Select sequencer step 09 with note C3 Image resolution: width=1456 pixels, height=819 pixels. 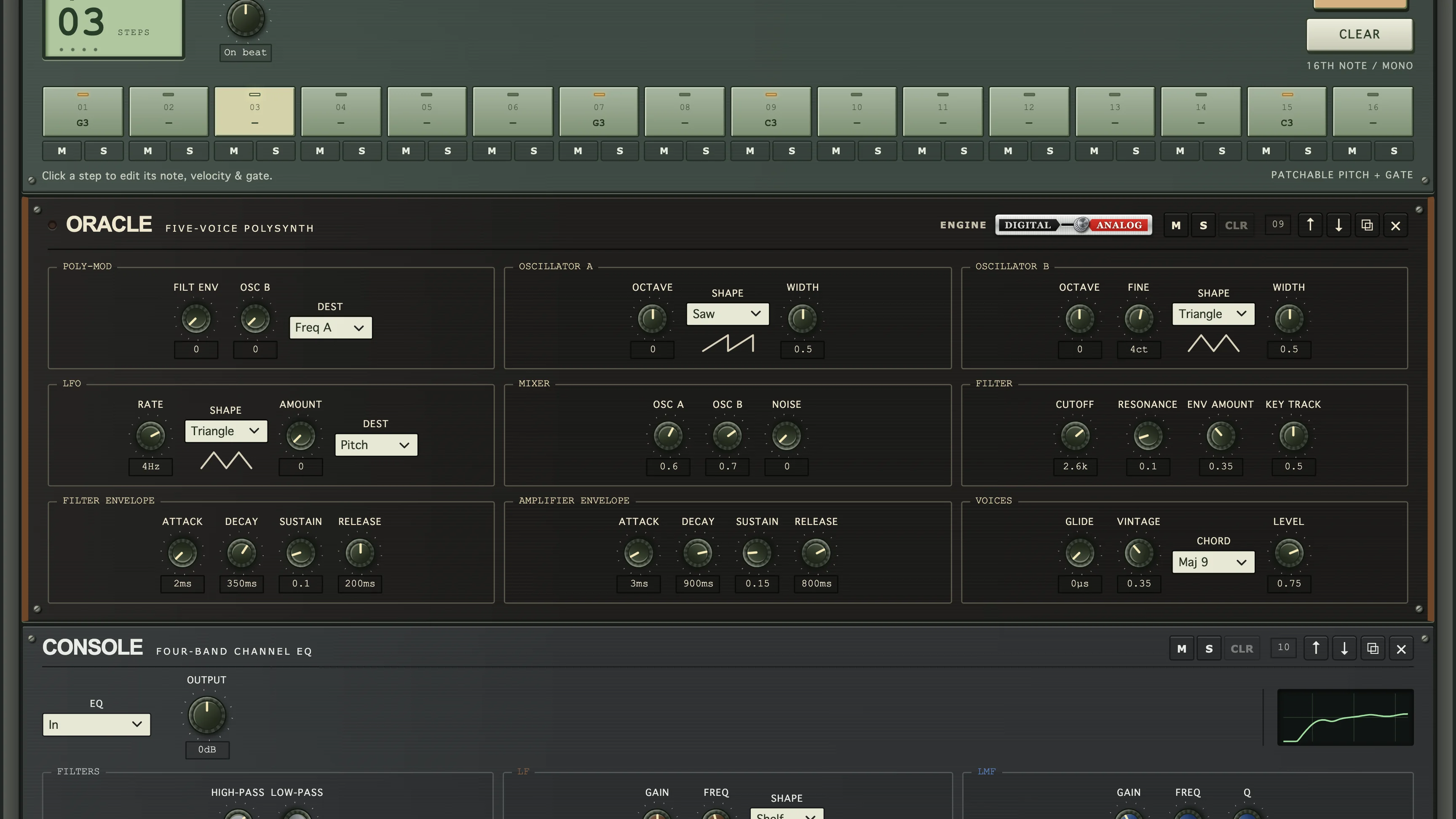coord(771,111)
